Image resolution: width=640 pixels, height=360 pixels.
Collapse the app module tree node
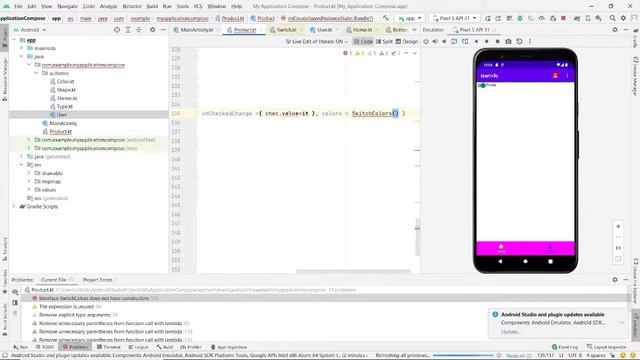click(x=14, y=40)
